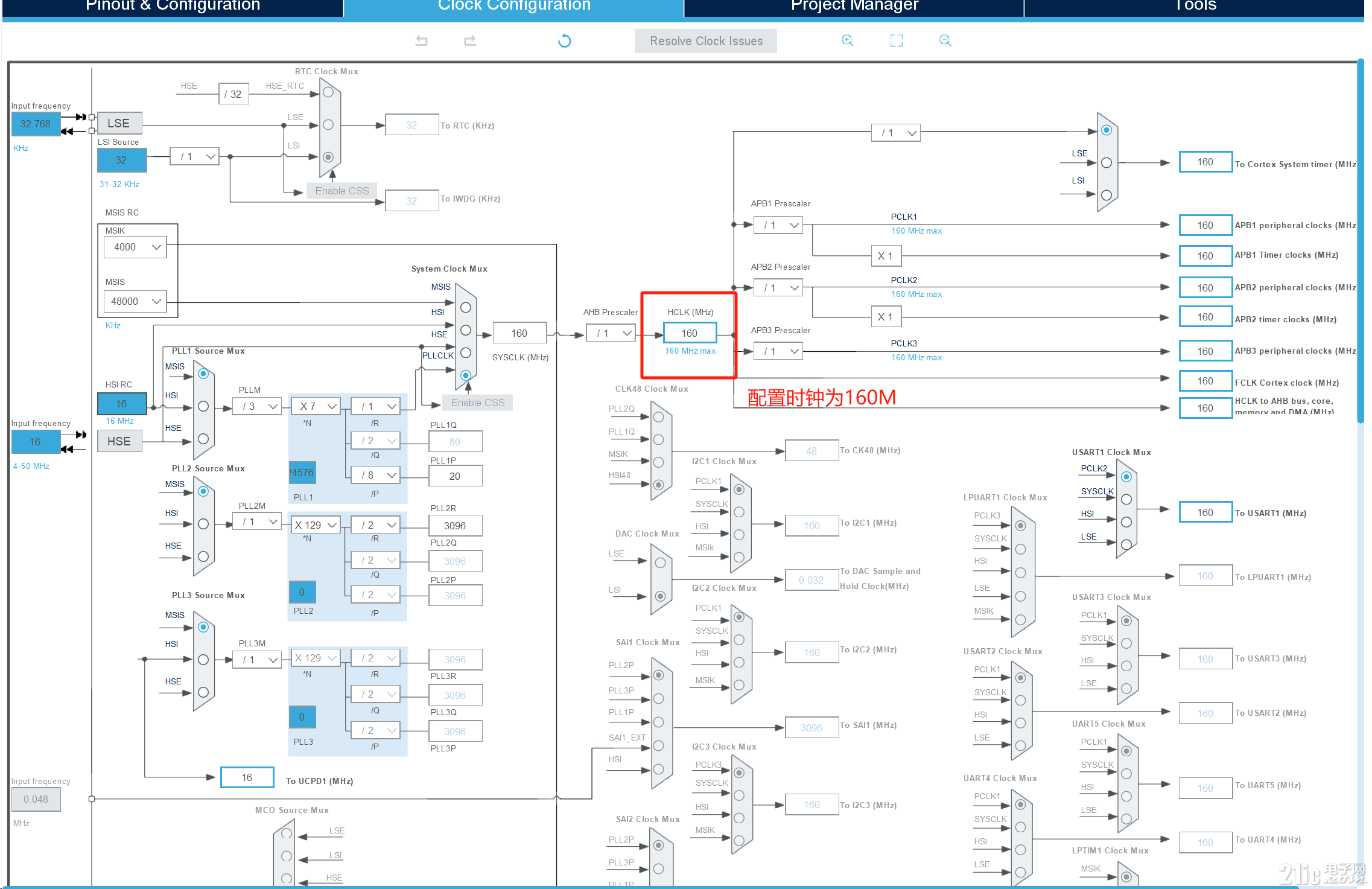The height and width of the screenshot is (889, 1372).
Task: Switch to the Project Manager tab
Action: pos(853,6)
